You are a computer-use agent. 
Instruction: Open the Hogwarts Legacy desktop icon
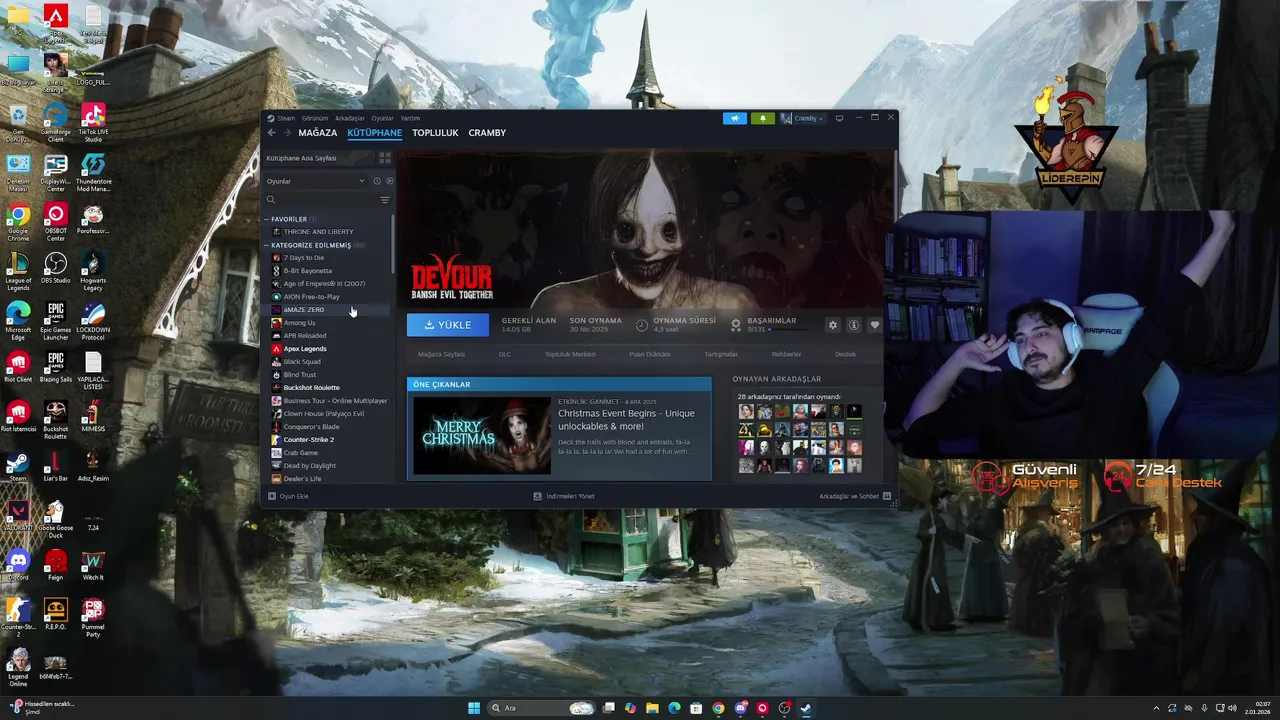tap(93, 272)
